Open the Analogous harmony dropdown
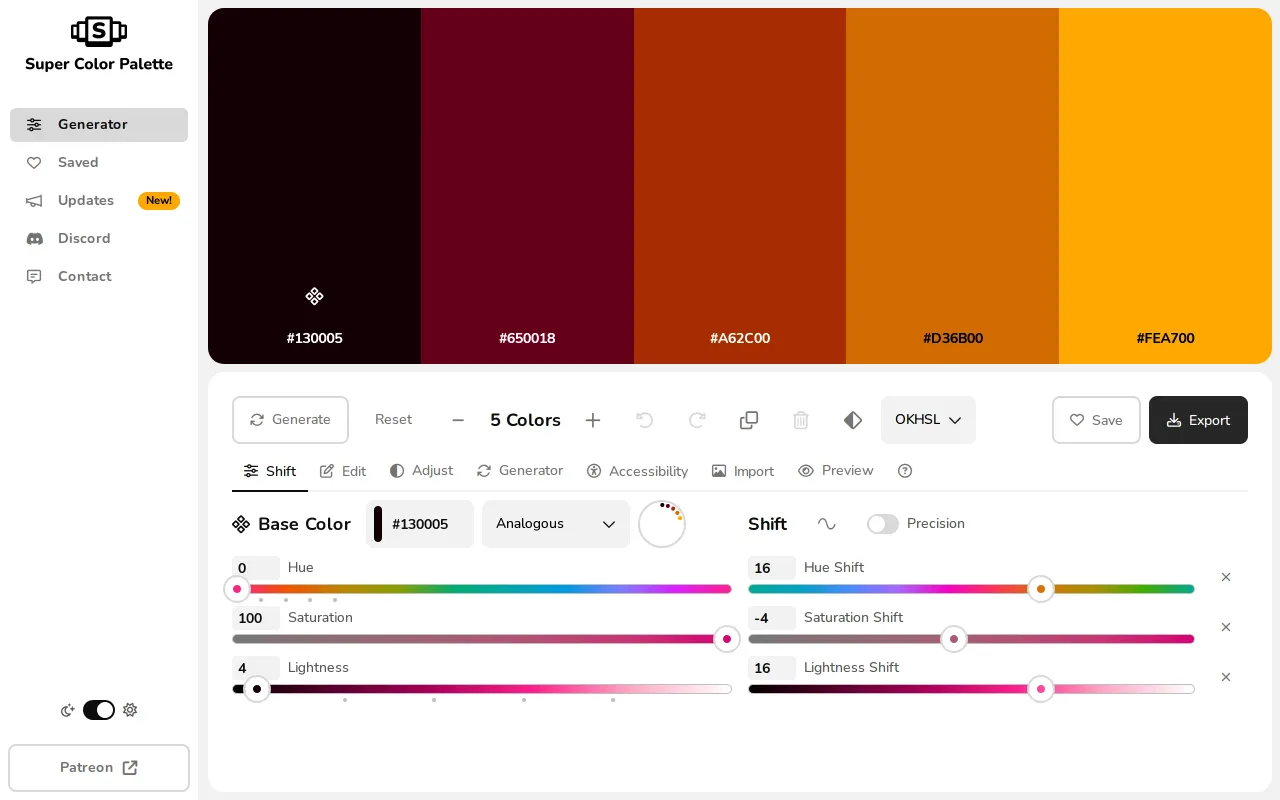The image size is (1280, 800). (556, 524)
